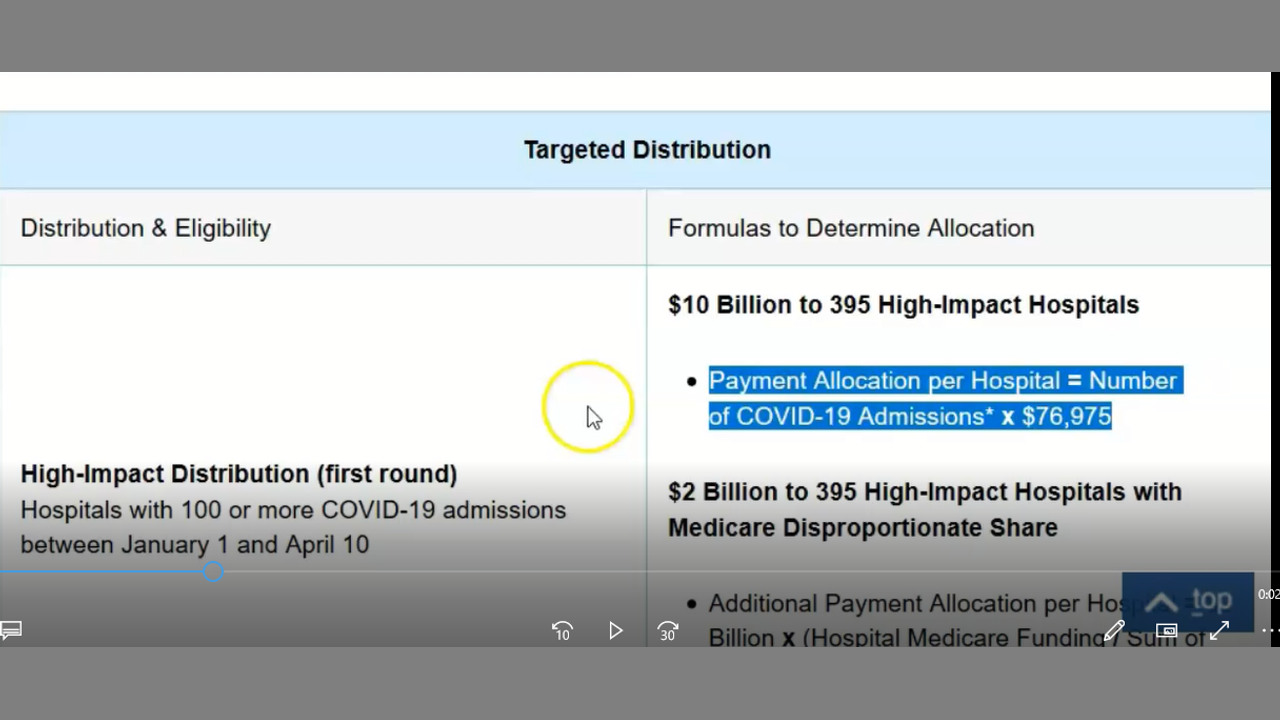Select the "Formulas to Determine Allocation" column header

tap(850, 228)
